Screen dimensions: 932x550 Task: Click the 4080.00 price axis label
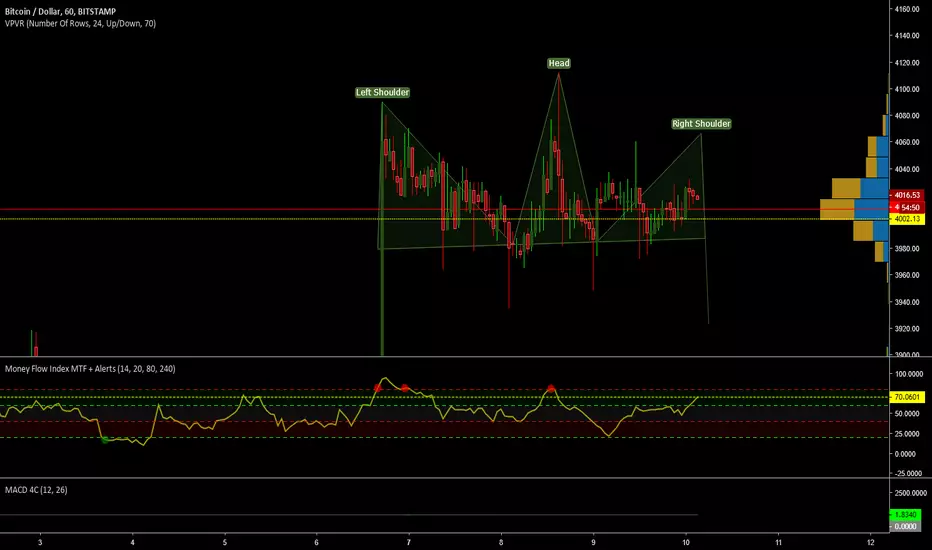pyautogui.click(x=906, y=115)
